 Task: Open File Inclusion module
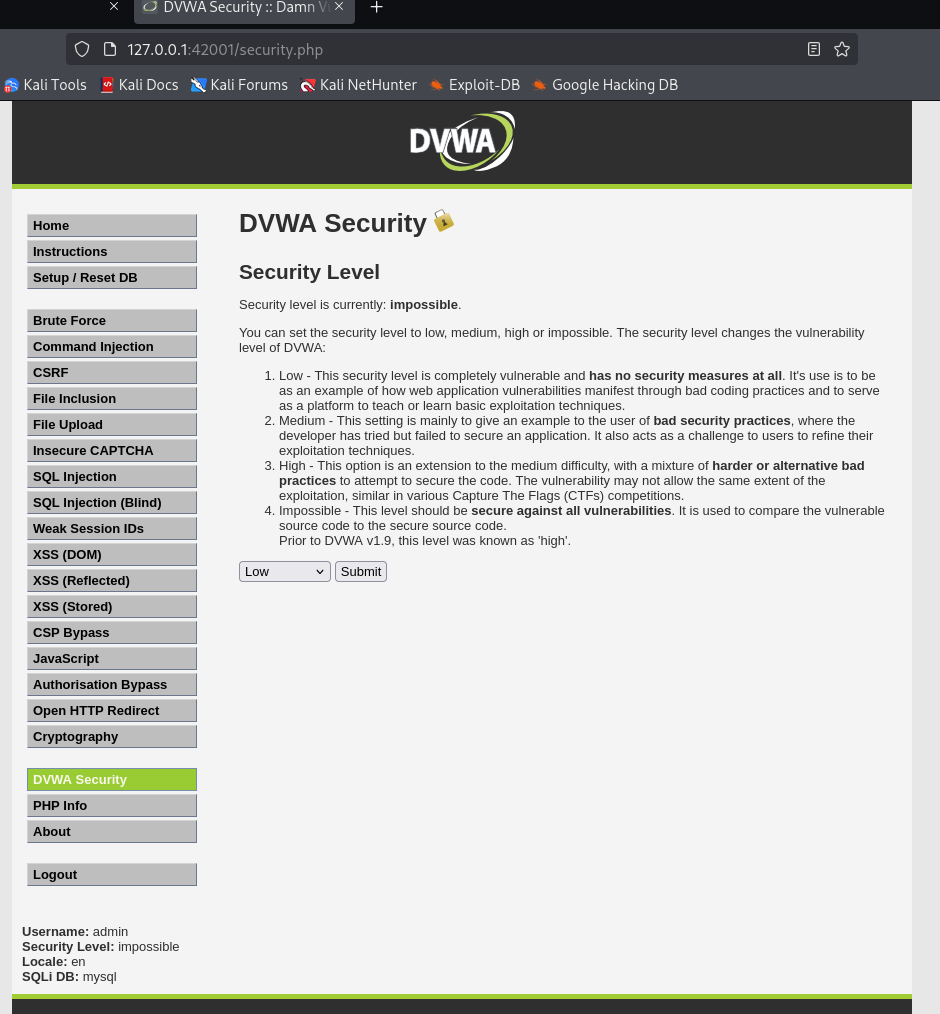point(112,398)
